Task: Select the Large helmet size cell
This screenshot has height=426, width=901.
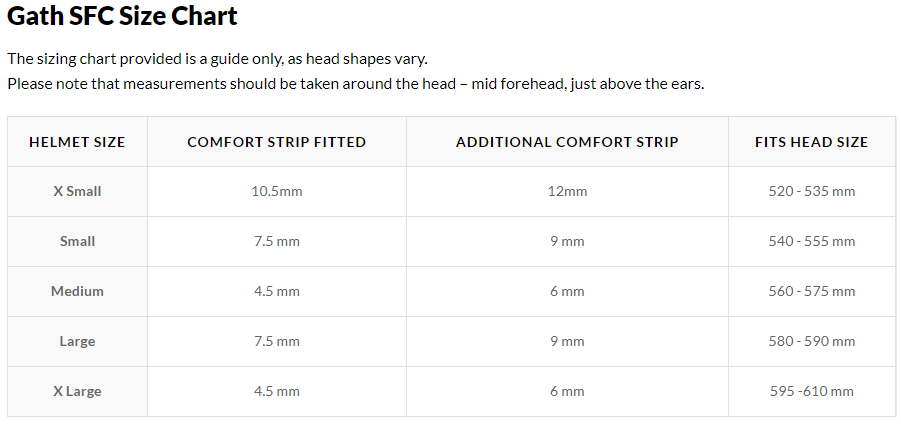Action: coord(77,341)
